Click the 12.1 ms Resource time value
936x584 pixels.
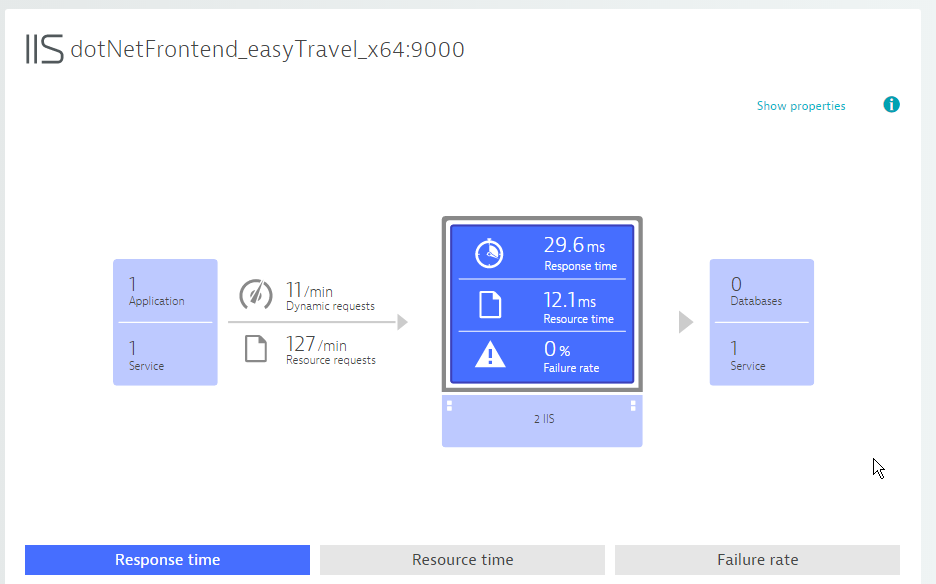point(569,300)
